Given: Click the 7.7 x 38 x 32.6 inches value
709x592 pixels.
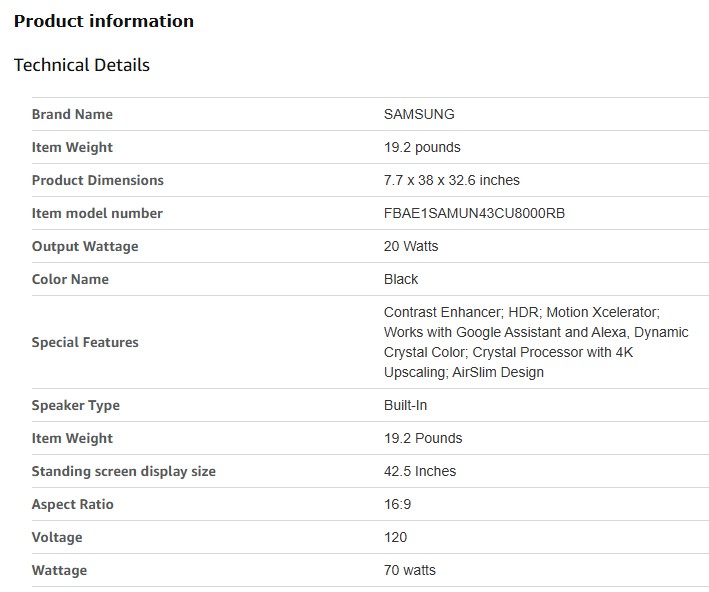Looking at the screenshot, I should coord(451,180).
